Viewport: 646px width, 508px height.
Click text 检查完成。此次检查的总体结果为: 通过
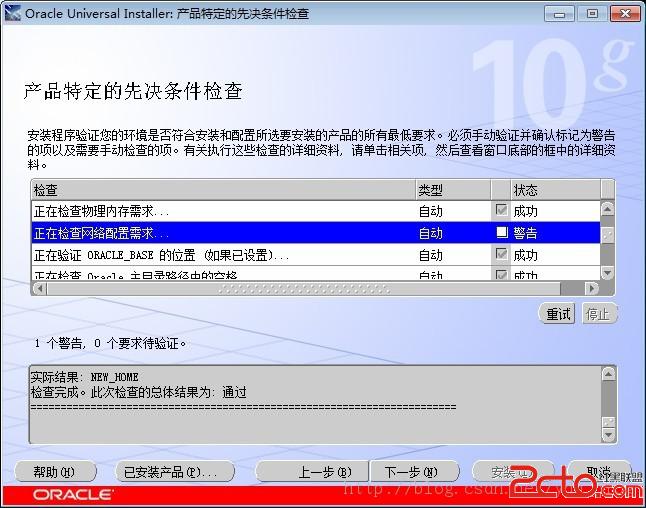139,392
